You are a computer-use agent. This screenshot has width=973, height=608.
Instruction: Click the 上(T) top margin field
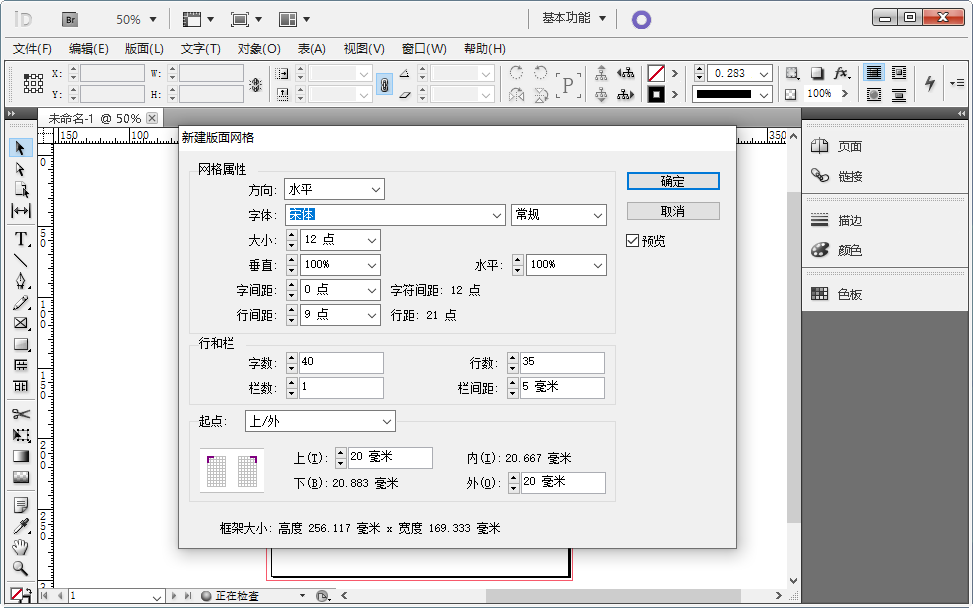point(390,458)
